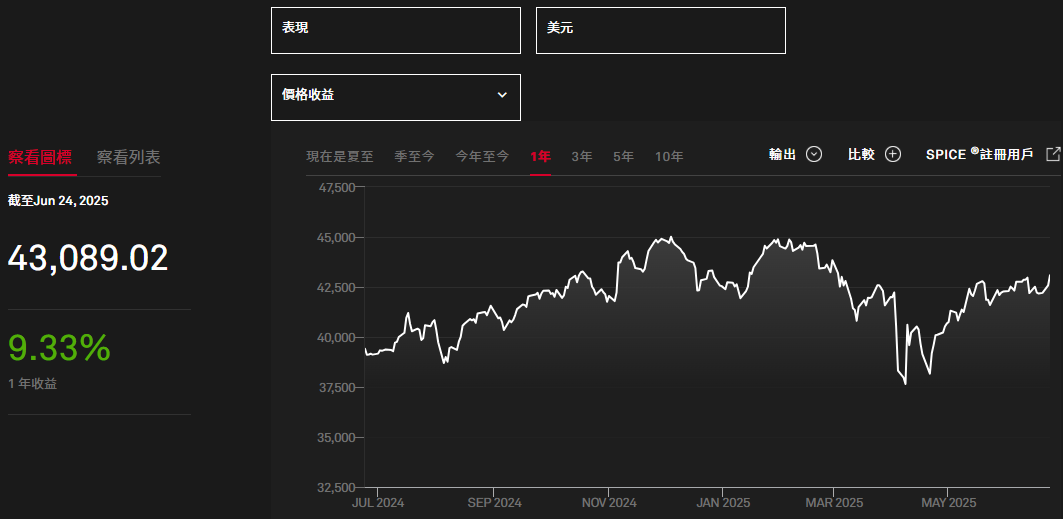The width and height of the screenshot is (1063, 519).
Task: Select the 10年 time range
Action: click(x=669, y=157)
